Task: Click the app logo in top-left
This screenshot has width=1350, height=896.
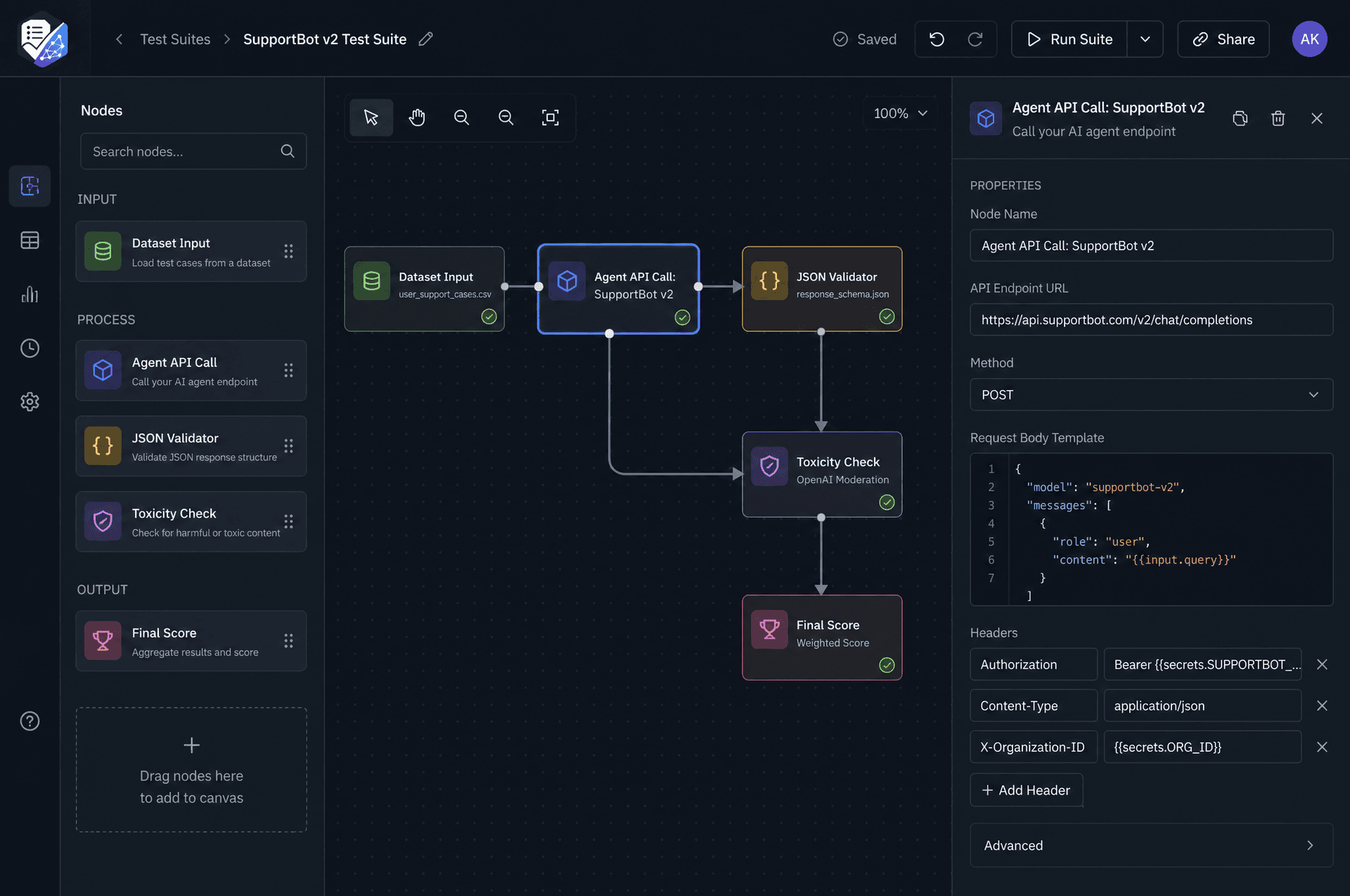Action: coord(44,39)
